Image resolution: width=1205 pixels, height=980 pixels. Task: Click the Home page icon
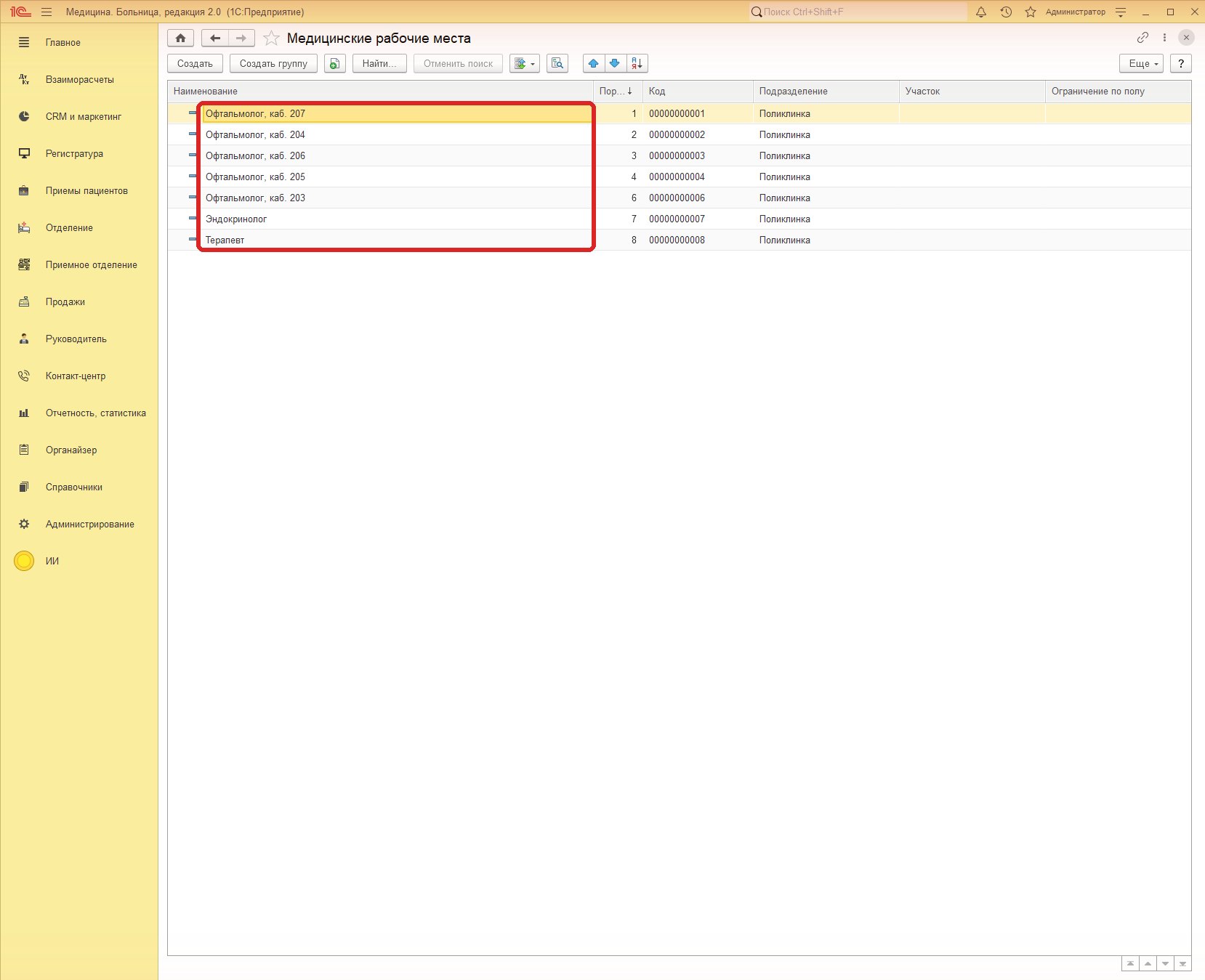point(180,38)
